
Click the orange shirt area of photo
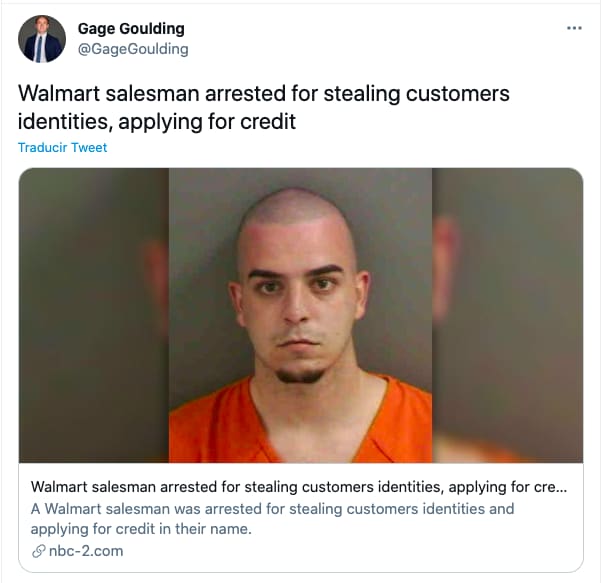(x=215, y=426)
